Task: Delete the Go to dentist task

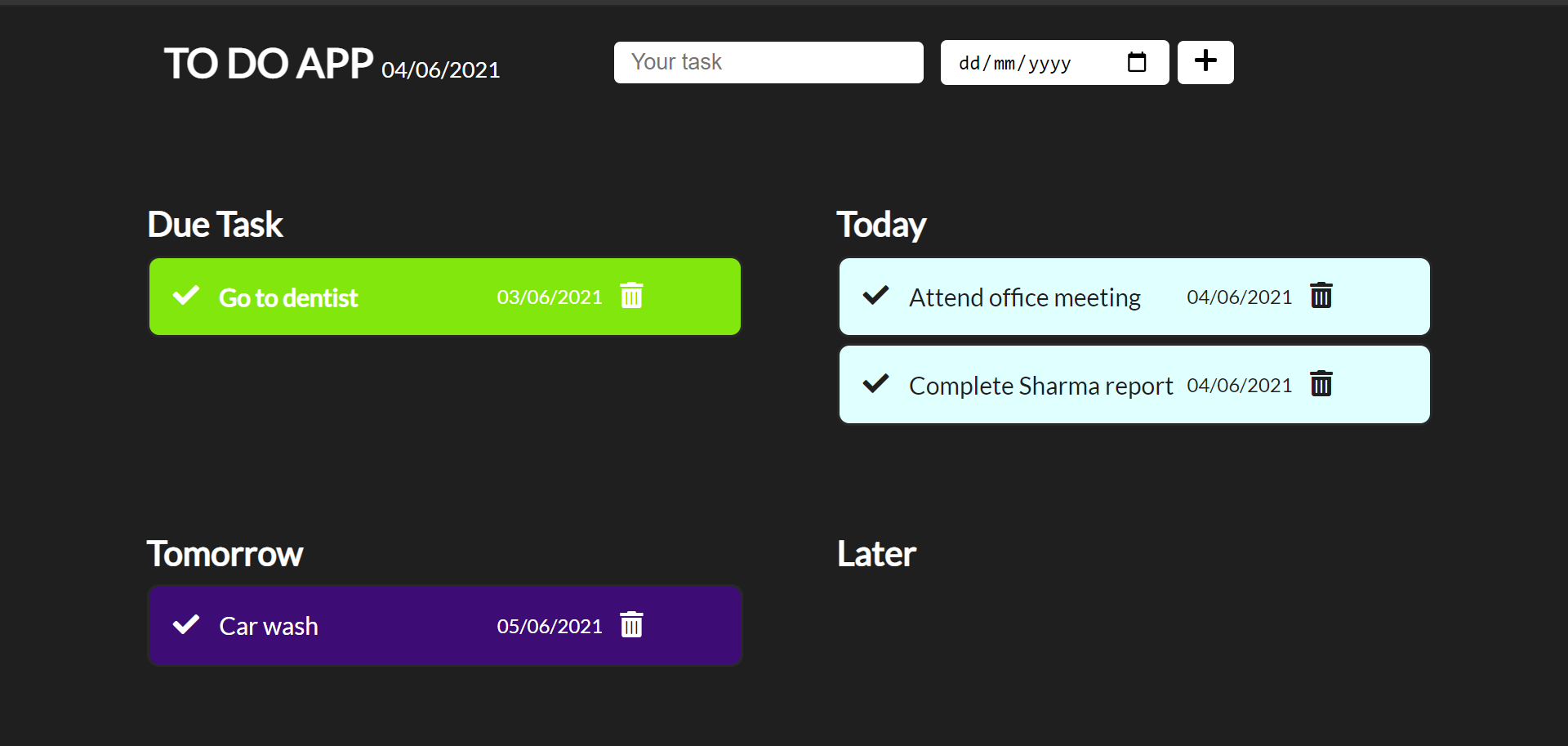Action: [x=631, y=295]
